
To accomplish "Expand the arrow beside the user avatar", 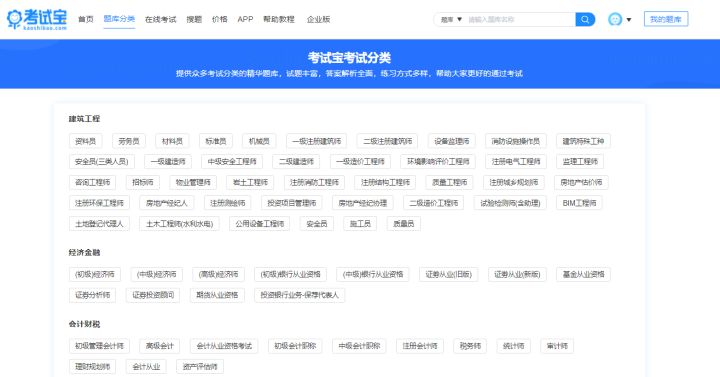I will pos(629,20).
